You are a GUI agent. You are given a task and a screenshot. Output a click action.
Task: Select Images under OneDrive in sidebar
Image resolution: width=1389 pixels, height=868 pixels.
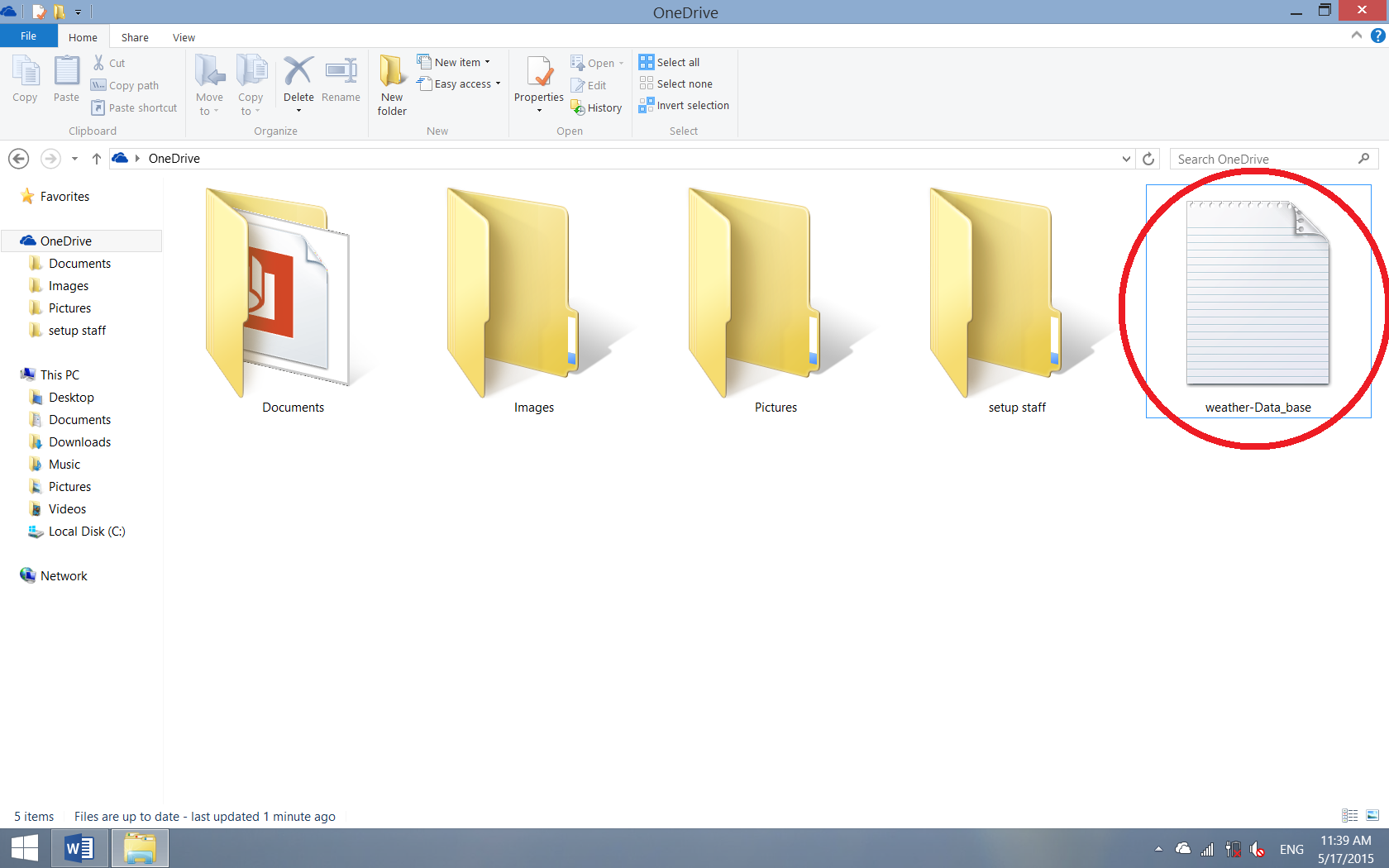click(x=58, y=286)
